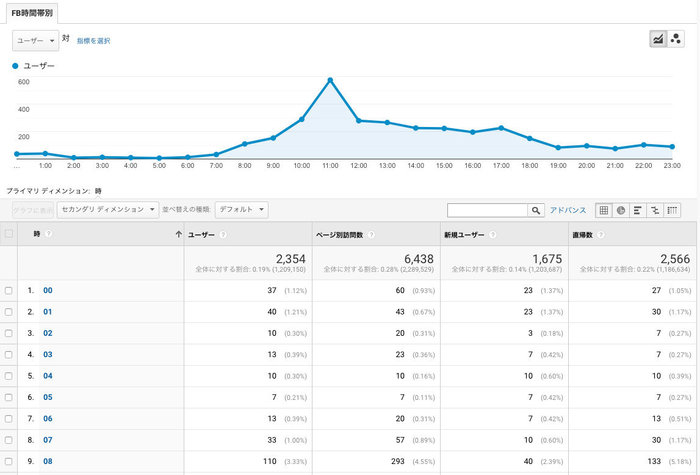Open the ユーザー metric dropdown
This screenshot has height=475, width=700.
34,40
